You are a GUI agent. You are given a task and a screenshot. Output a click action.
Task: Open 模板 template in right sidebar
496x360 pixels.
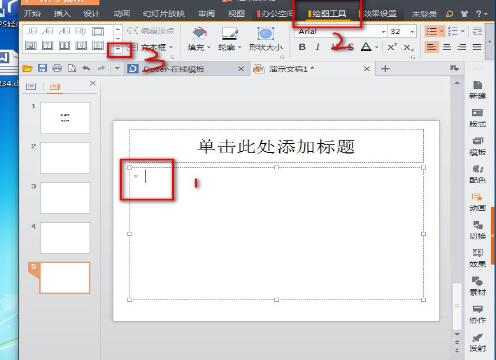(477, 146)
